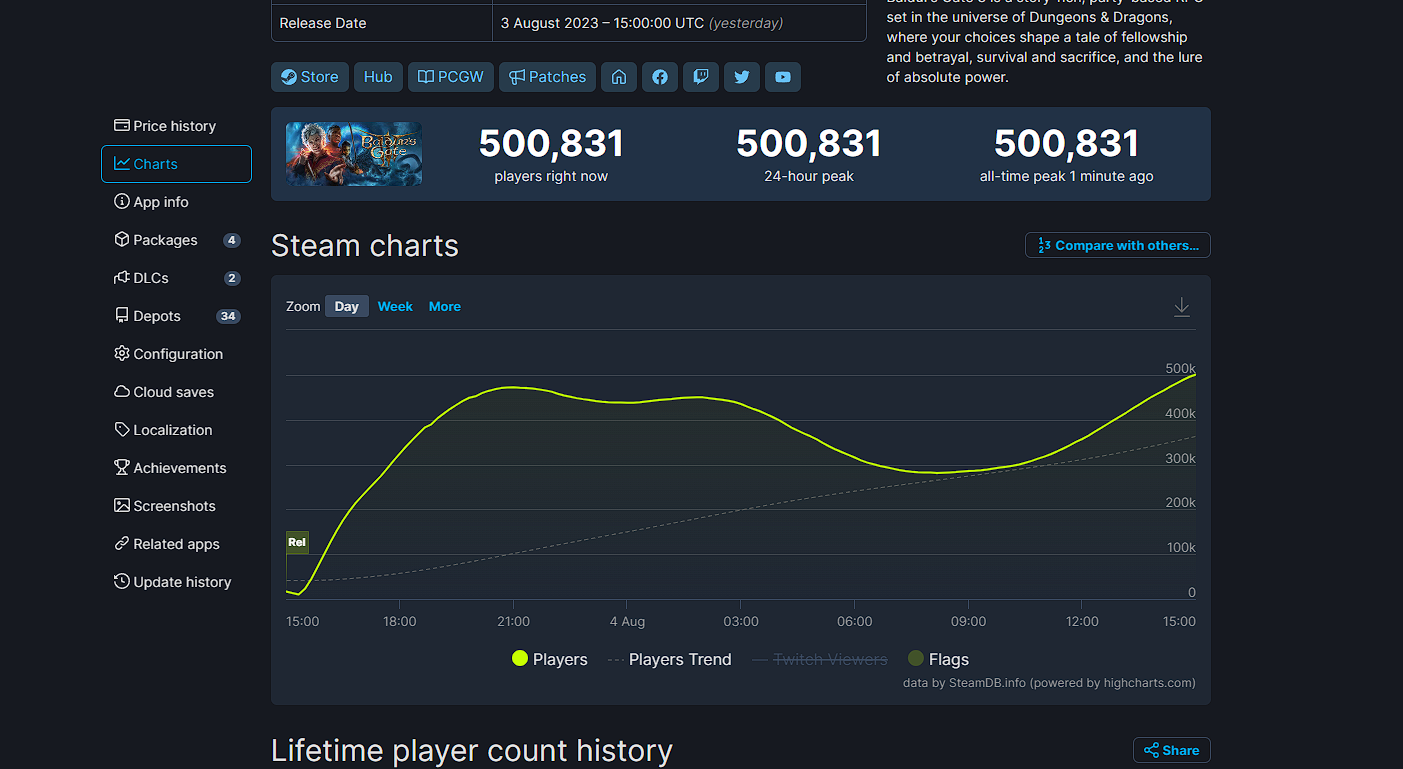Go to Price history section
This screenshot has height=769, width=1403.
(x=174, y=126)
